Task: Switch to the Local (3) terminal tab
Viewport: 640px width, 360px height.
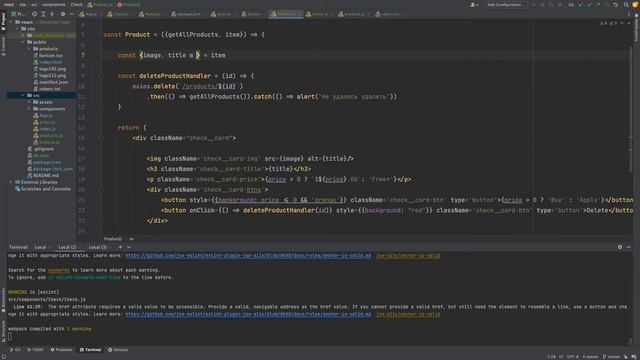Action: click(98, 247)
